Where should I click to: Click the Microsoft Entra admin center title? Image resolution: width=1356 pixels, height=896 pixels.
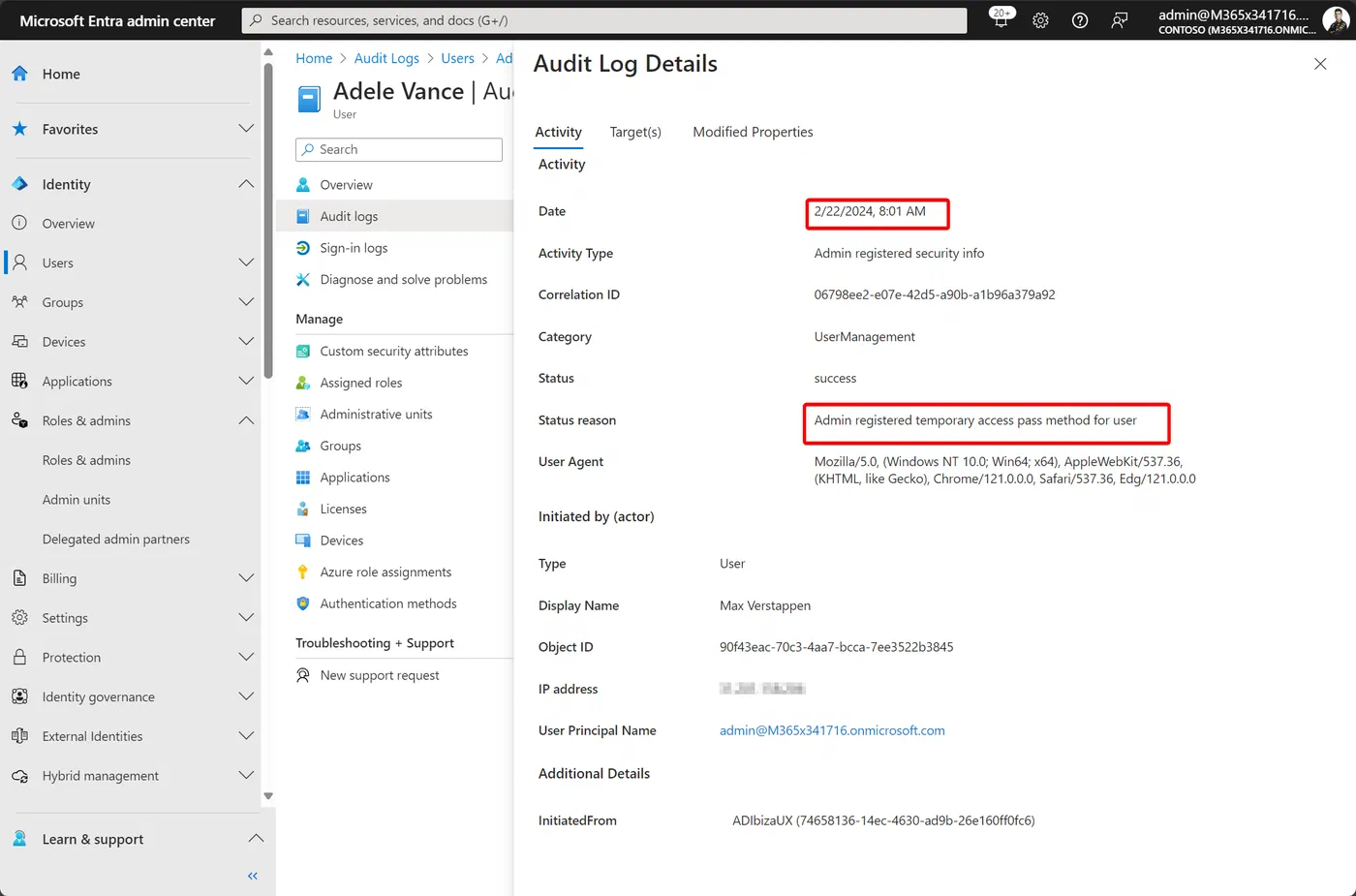click(x=117, y=20)
